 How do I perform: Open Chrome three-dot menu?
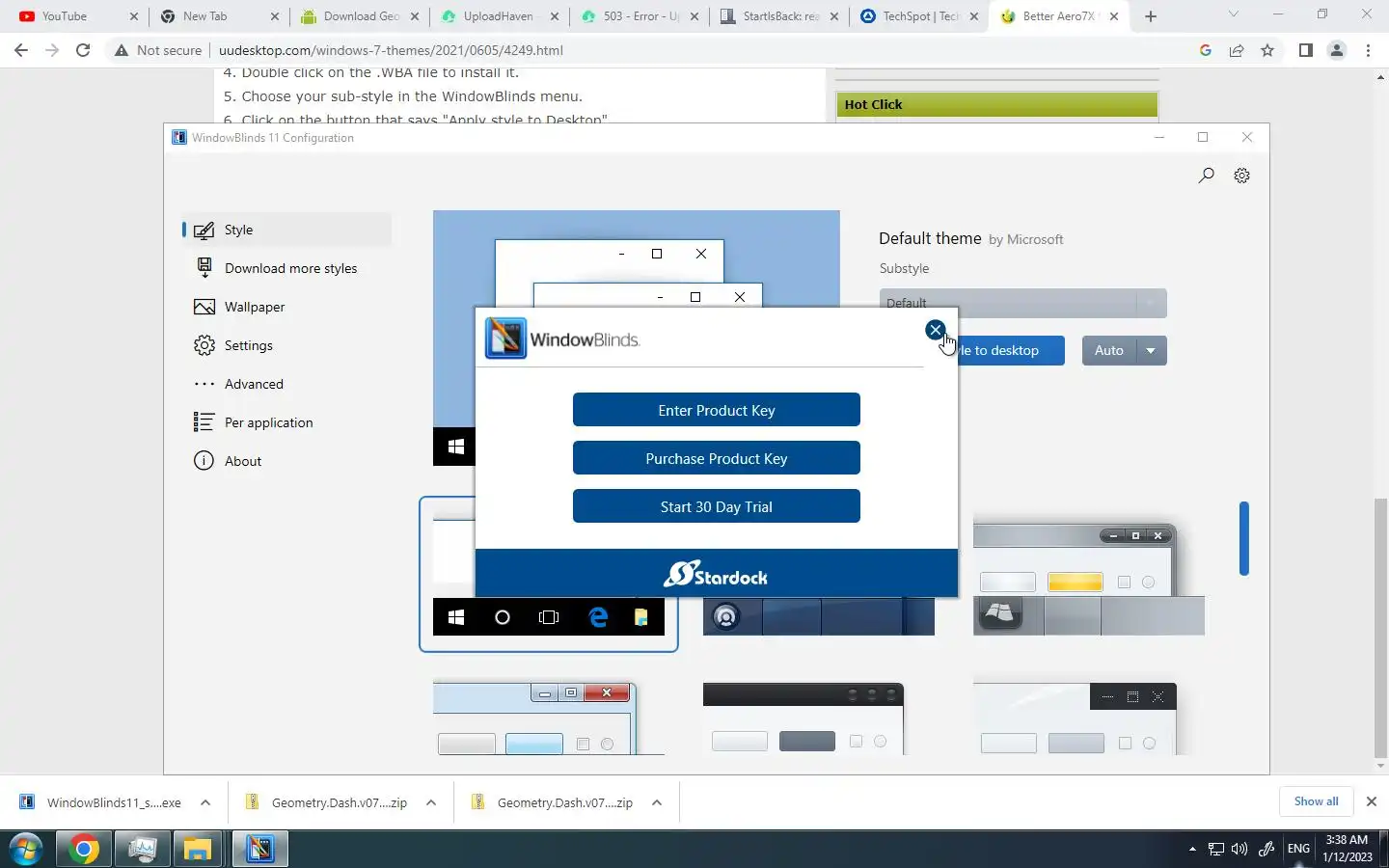(x=1369, y=50)
